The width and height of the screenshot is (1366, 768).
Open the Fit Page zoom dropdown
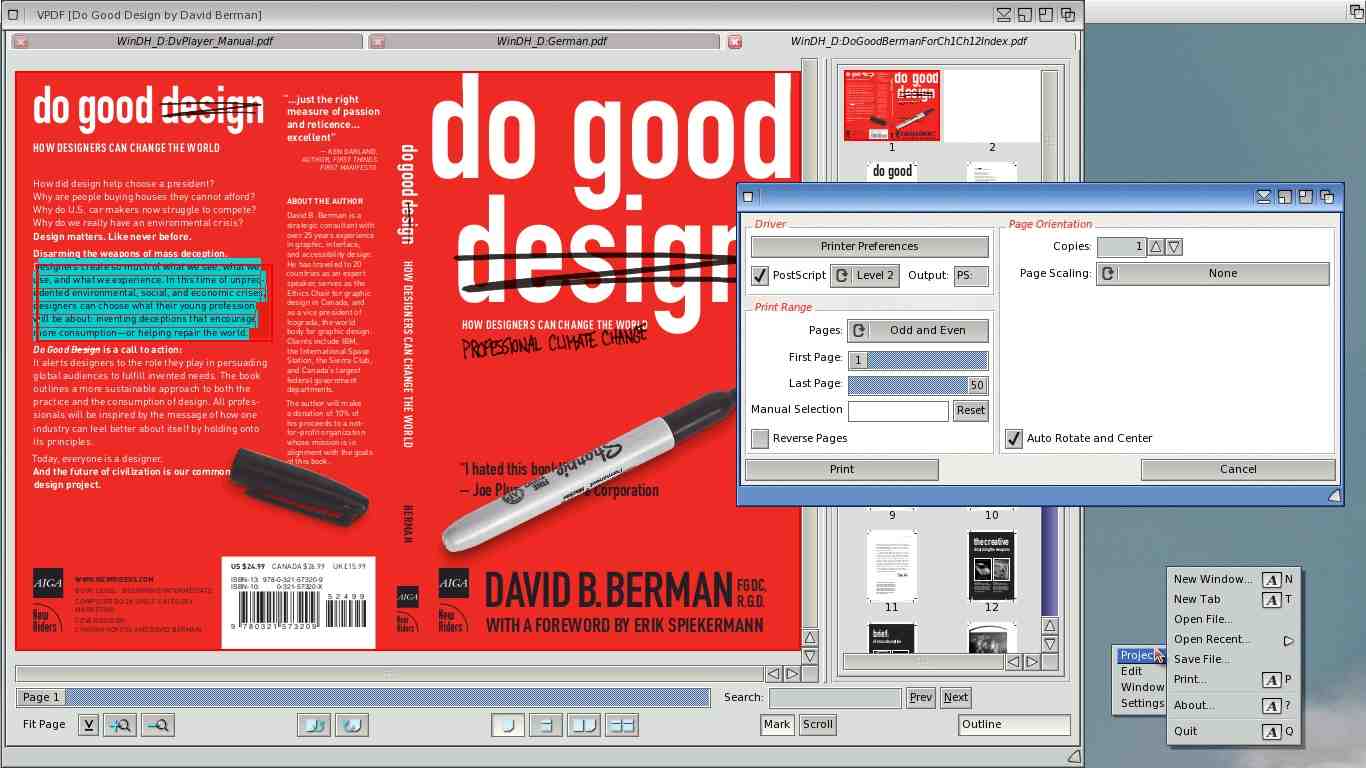[89, 725]
